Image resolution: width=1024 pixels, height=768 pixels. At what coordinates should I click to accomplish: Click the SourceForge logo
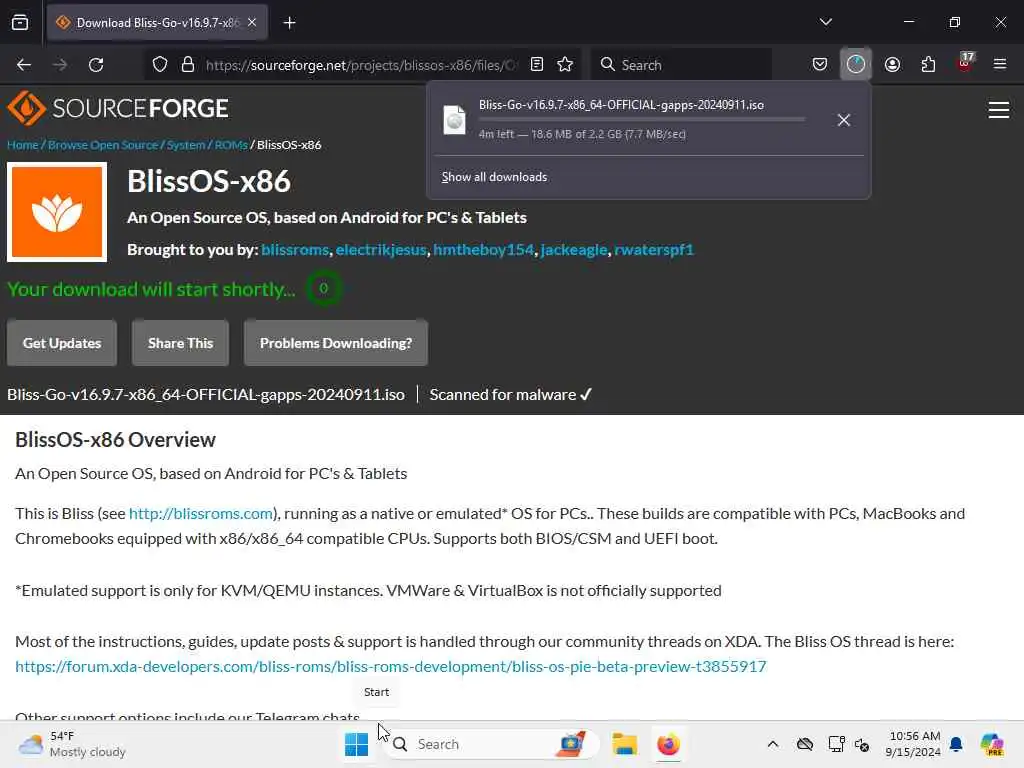[118, 108]
